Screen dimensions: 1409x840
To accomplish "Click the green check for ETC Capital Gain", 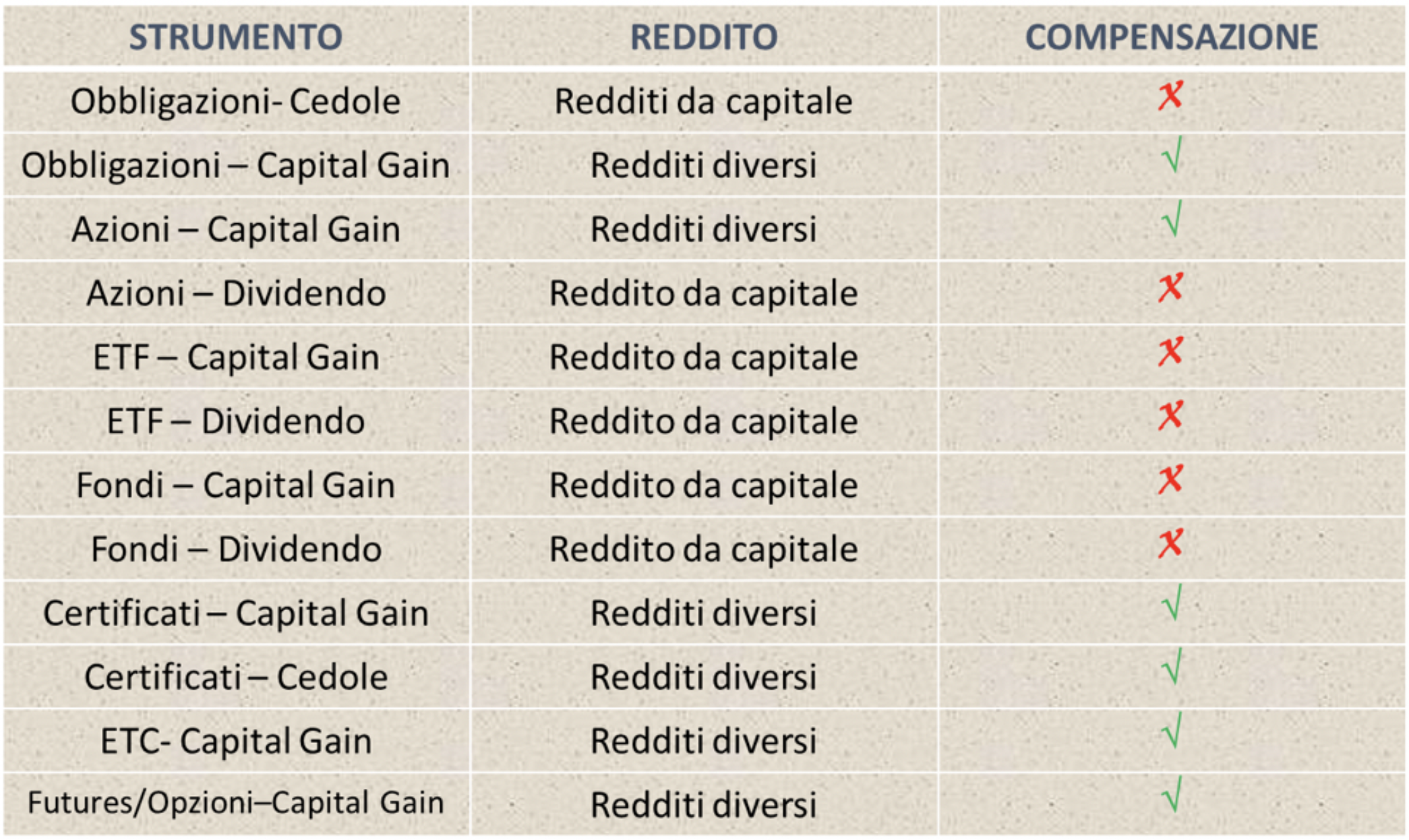I will pyautogui.click(x=1173, y=731).
